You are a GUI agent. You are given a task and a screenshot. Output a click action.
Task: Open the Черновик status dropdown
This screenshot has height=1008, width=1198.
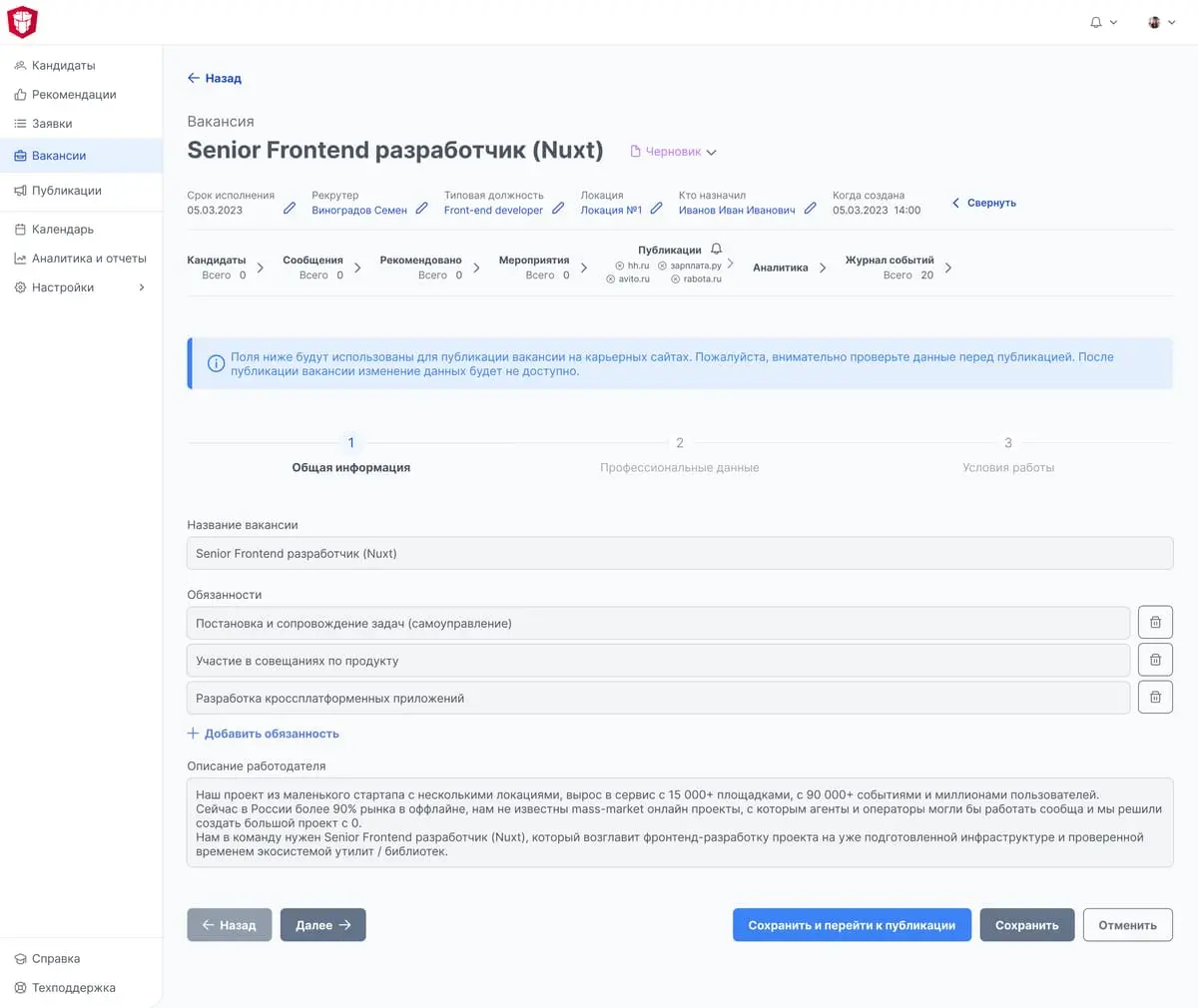click(674, 152)
